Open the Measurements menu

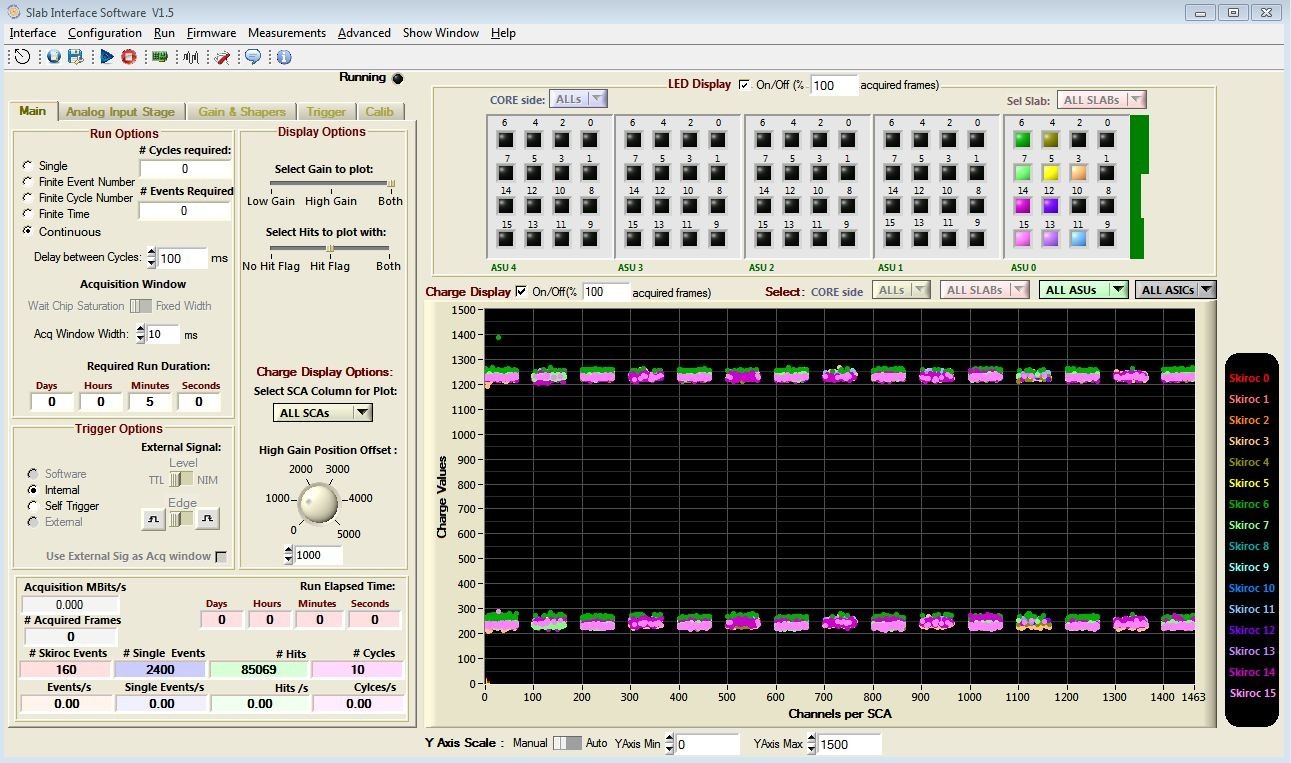pyautogui.click(x=287, y=33)
